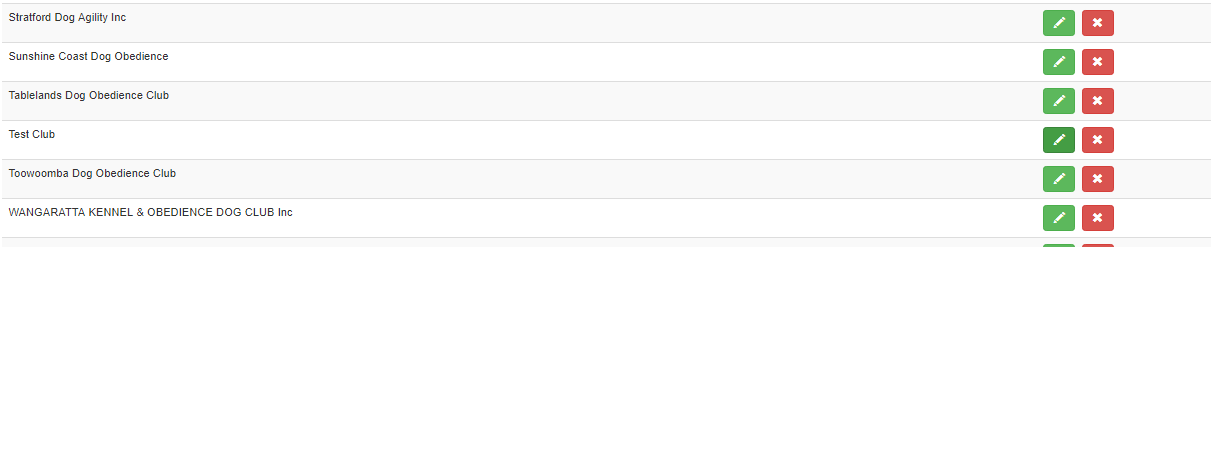Open editor for Tablelands Dog Obedience Club
Image resolution: width=1211 pixels, height=460 pixels.
click(1059, 101)
